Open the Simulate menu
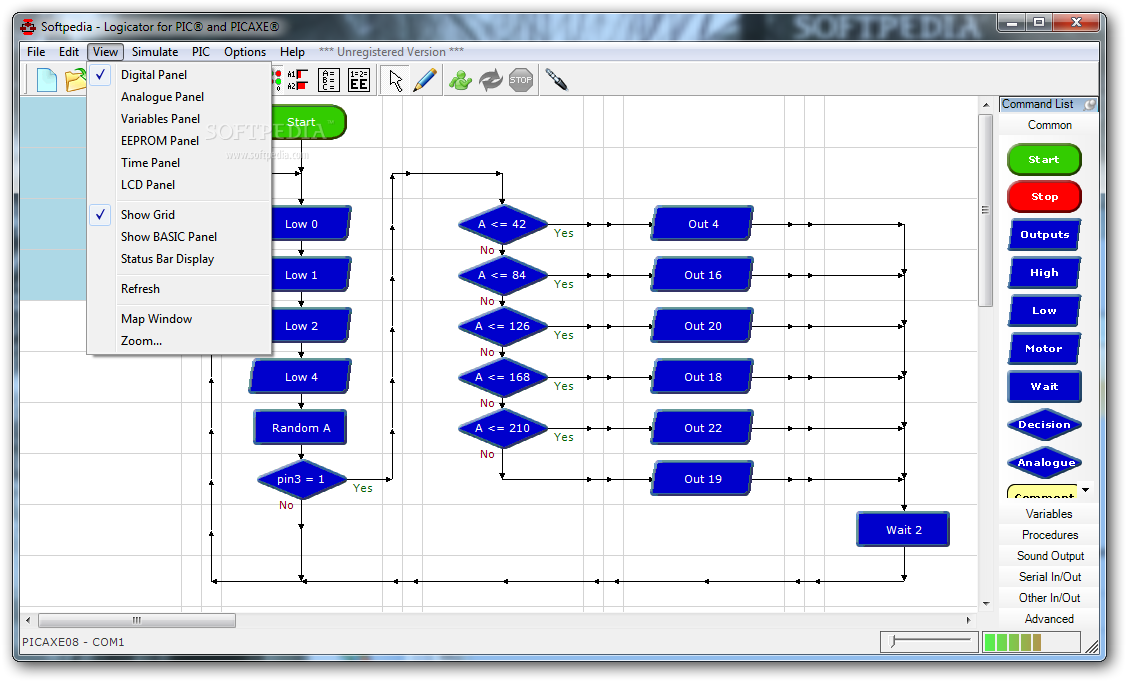The image size is (1127, 682). [x=155, y=52]
